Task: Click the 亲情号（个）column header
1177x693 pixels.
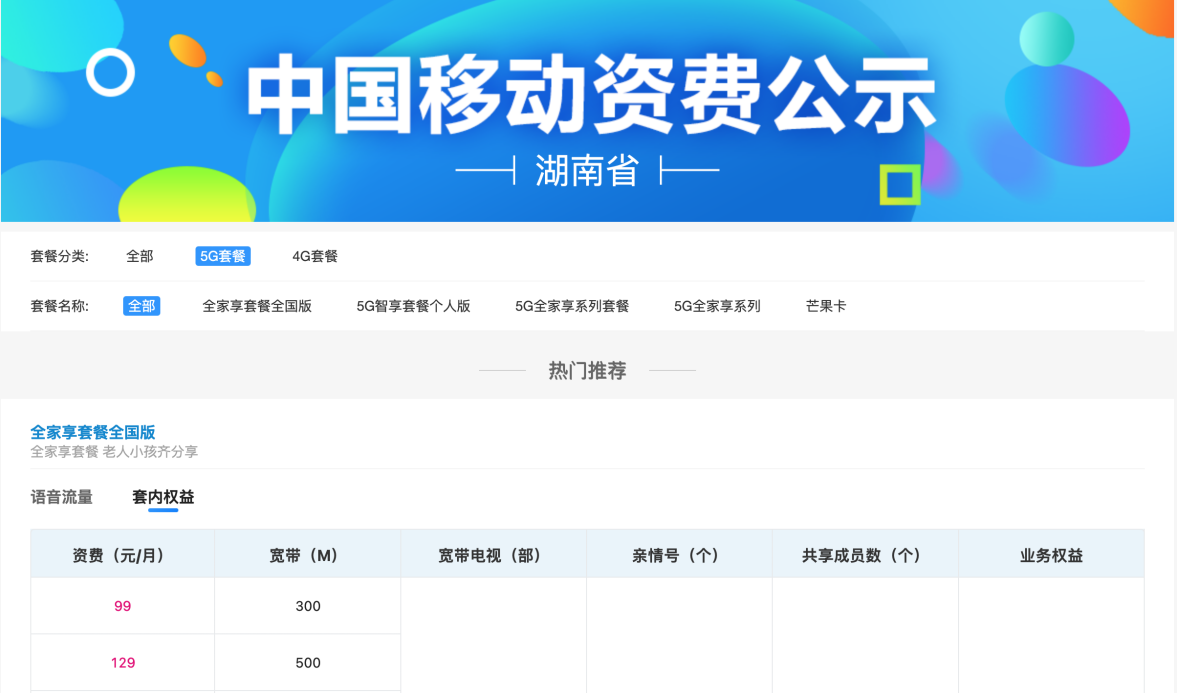Action: pos(678,554)
